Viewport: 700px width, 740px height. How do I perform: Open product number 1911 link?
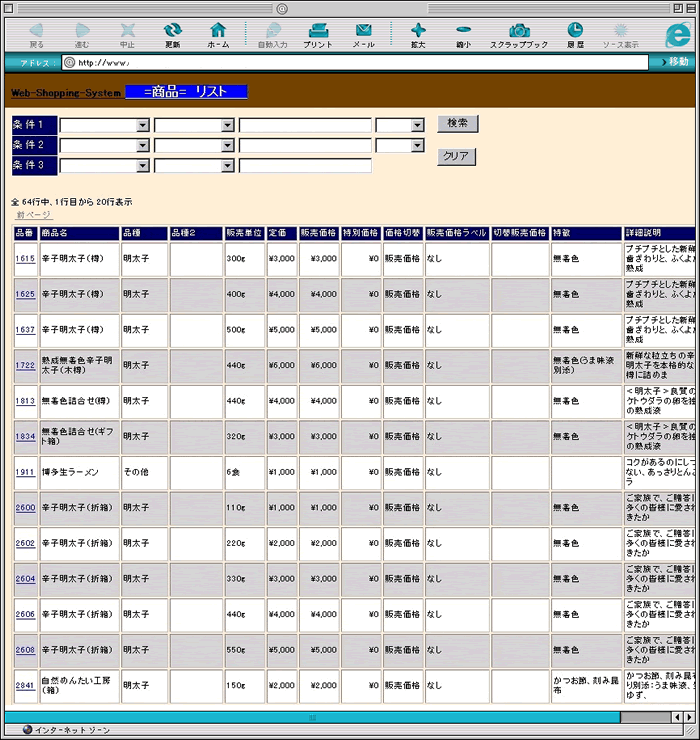pyautogui.click(x=25, y=472)
